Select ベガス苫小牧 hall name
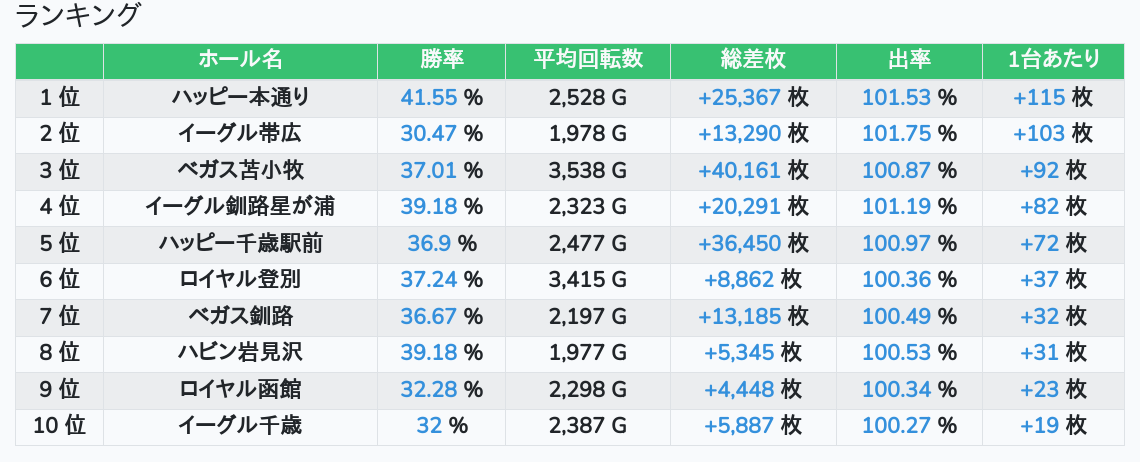 point(240,170)
